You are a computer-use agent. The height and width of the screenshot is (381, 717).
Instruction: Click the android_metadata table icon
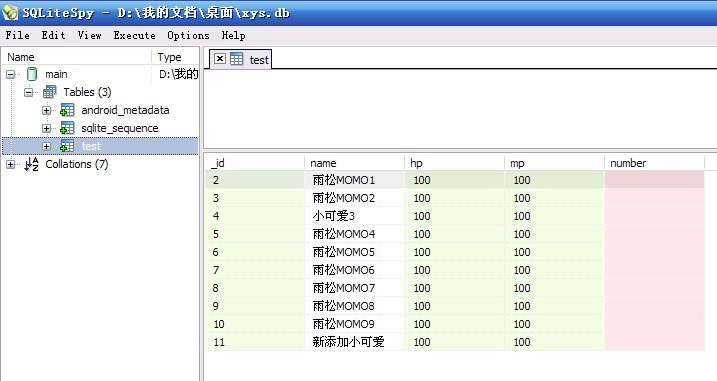[x=67, y=110]
